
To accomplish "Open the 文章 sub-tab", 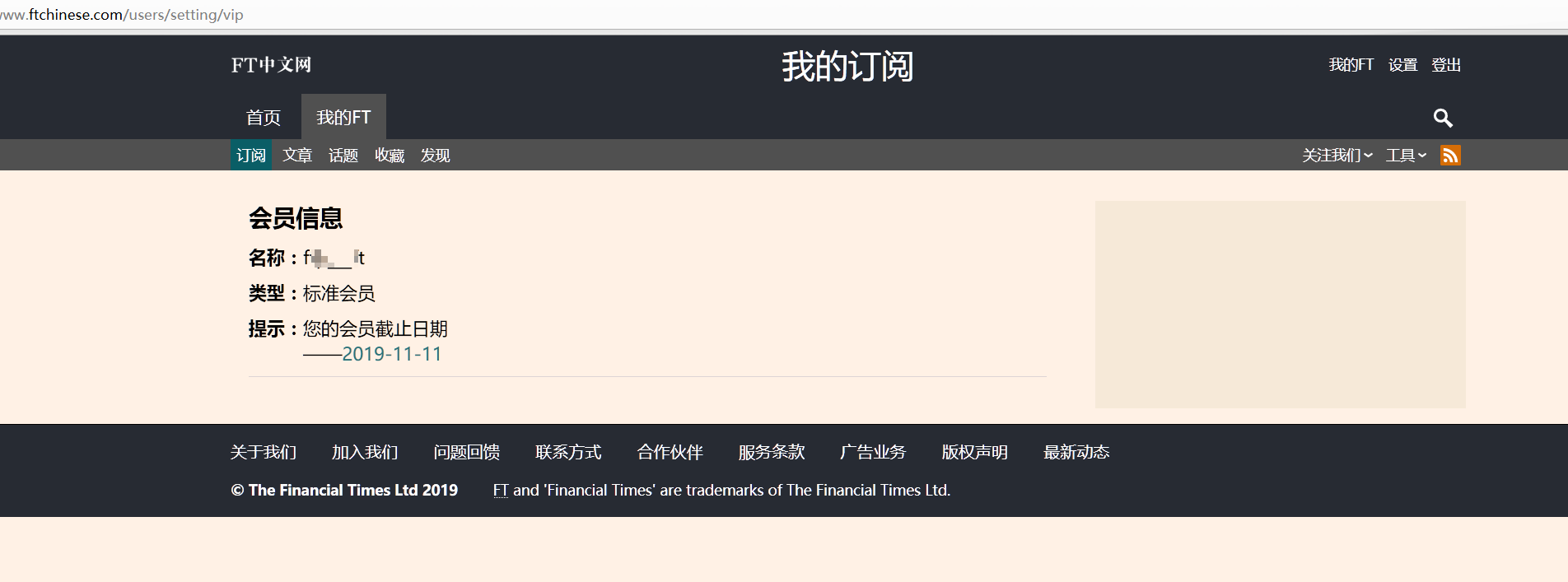I will click(297, 156).
